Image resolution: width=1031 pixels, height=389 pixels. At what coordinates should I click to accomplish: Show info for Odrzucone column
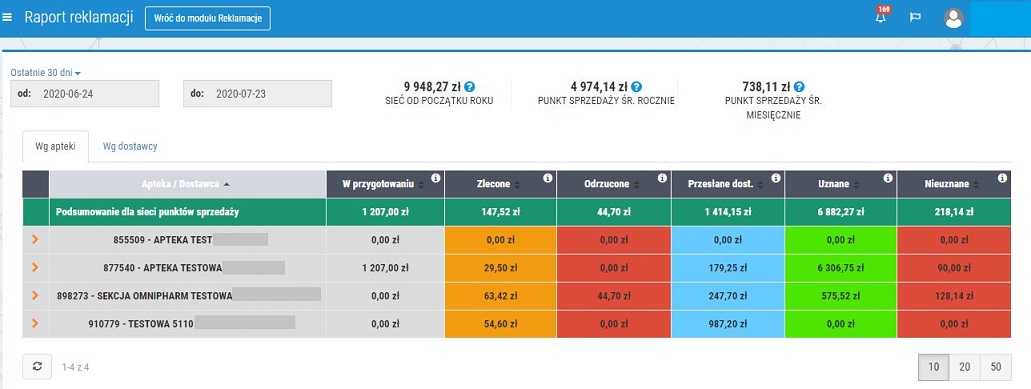(662, 178)
